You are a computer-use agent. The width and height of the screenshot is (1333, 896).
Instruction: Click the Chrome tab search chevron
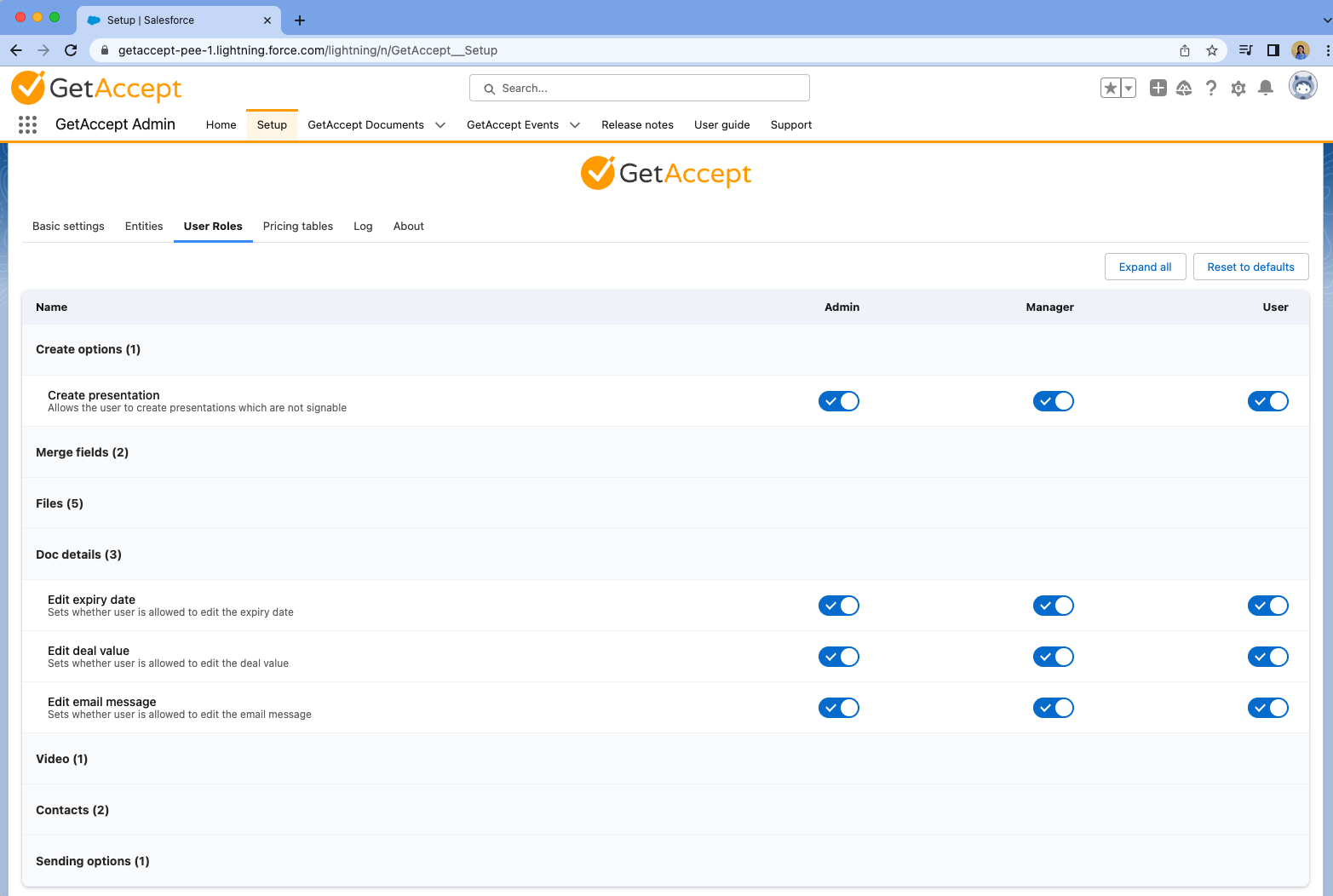pos(1326,20)
